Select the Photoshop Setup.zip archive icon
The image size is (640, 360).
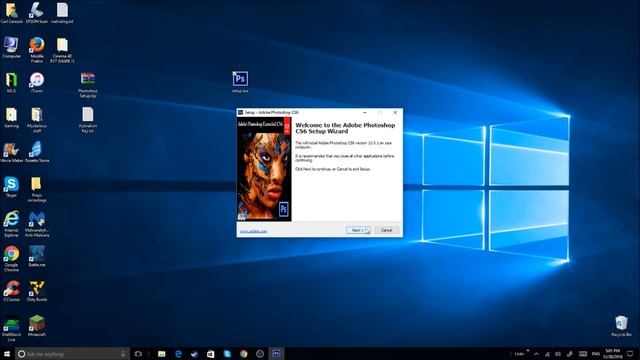click(x=87, y=84)
